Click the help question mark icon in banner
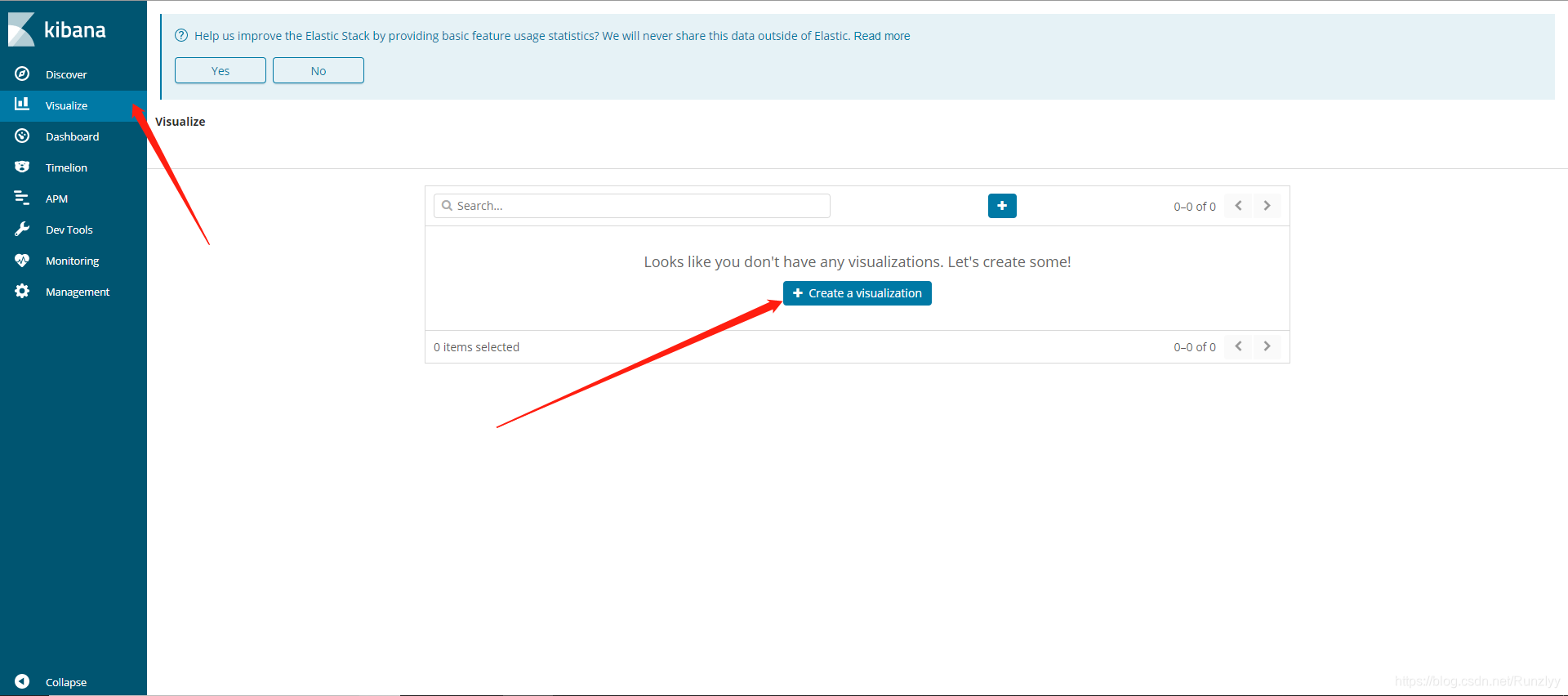The image size is (1568, 696). click(x=181, y=35)
